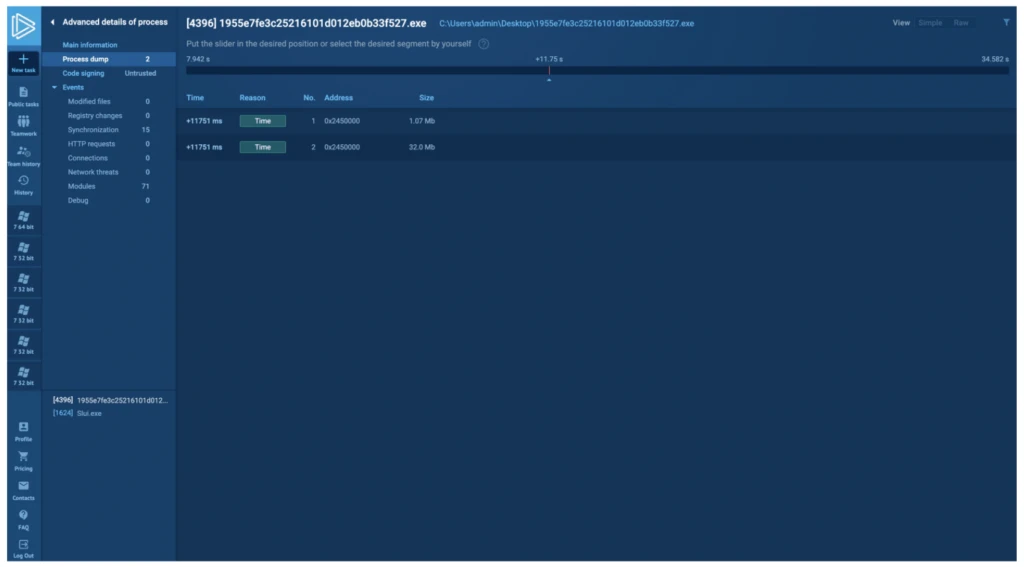This screenshot has width=1024, height=567.
Task: Click the New task plus icon
Action: tap(24, 59)
